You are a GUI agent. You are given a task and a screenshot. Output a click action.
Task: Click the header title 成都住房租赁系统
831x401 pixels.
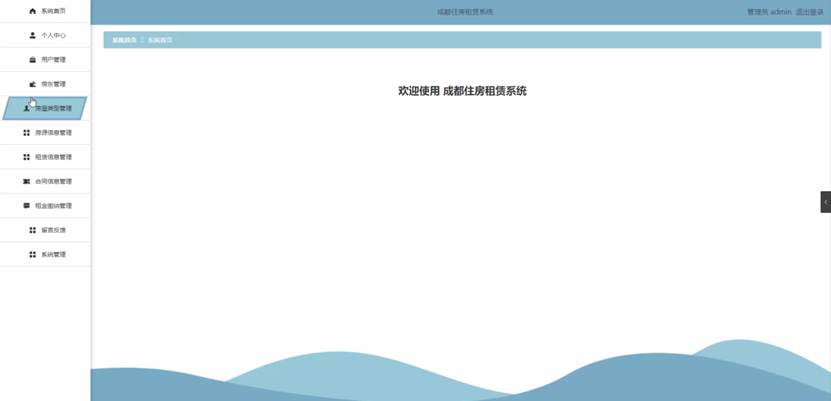tap(465, 12)
